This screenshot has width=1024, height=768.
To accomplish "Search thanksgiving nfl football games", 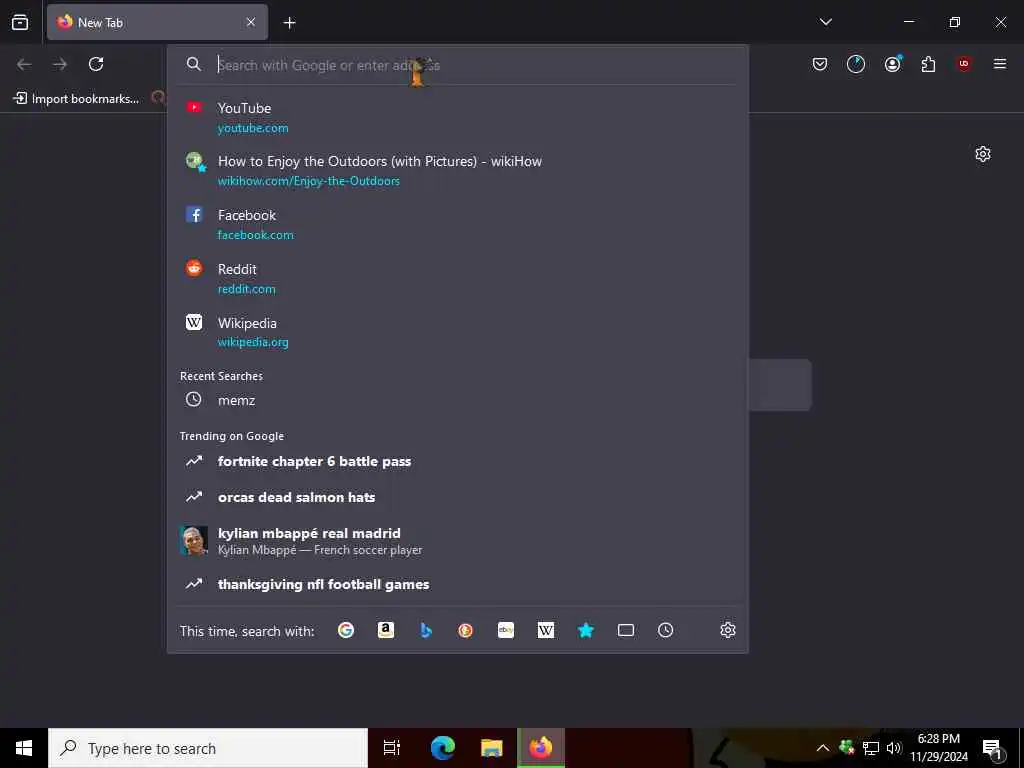I will tap(457, 584).
